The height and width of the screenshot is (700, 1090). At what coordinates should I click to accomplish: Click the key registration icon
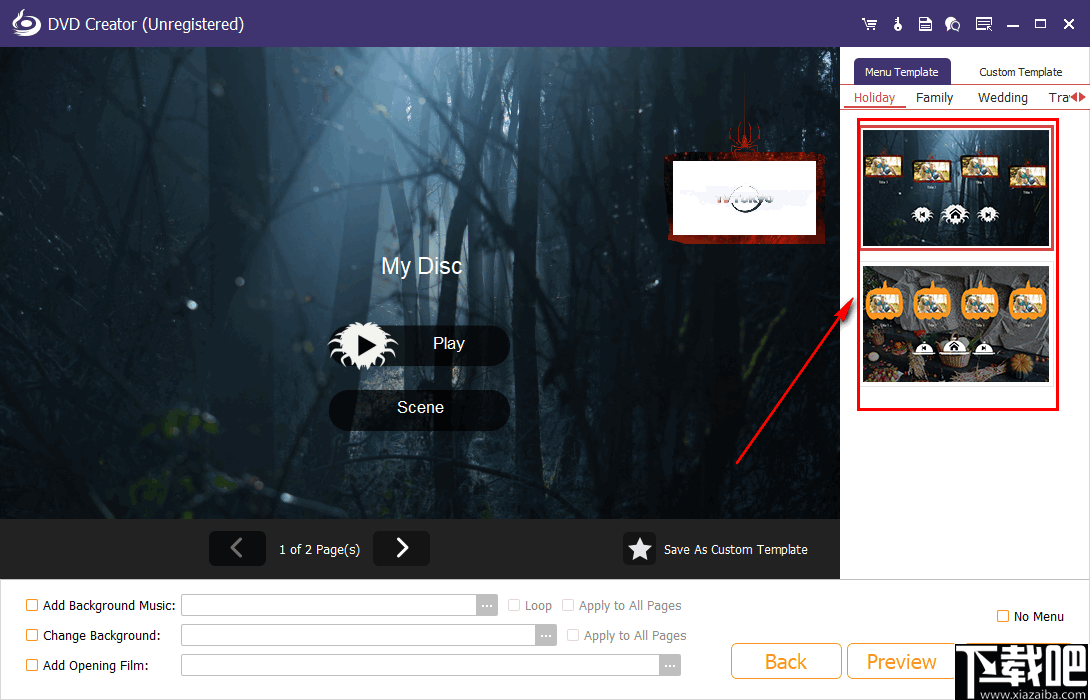tap(897, 23)
